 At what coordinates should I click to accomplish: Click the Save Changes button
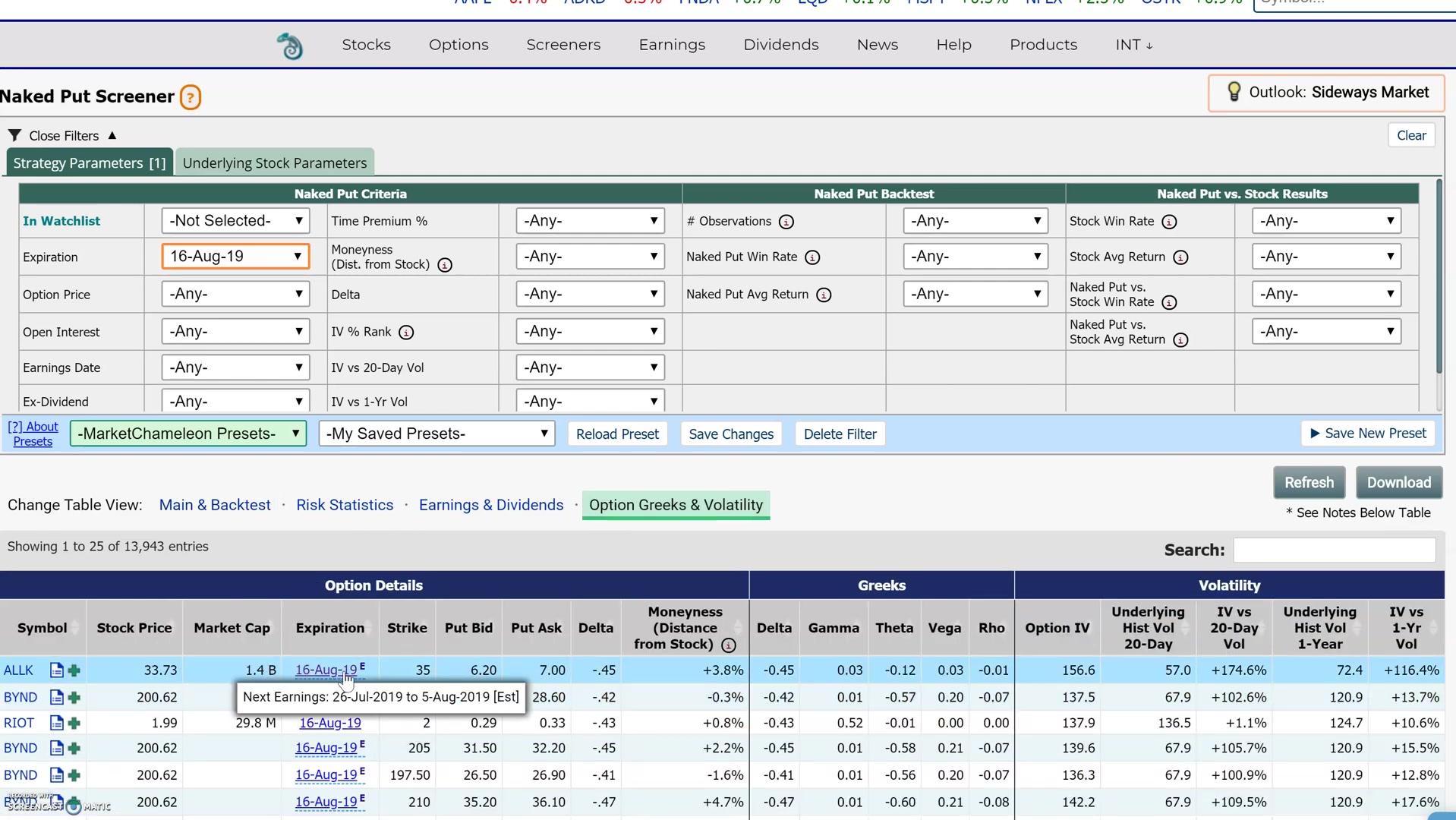tap(731, 434)
